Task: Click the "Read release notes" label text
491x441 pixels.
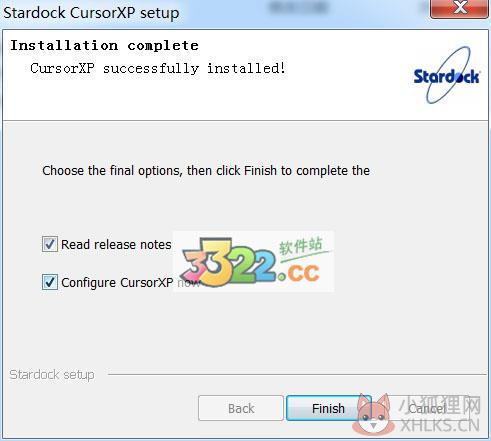Action: (x=116, y=244)
